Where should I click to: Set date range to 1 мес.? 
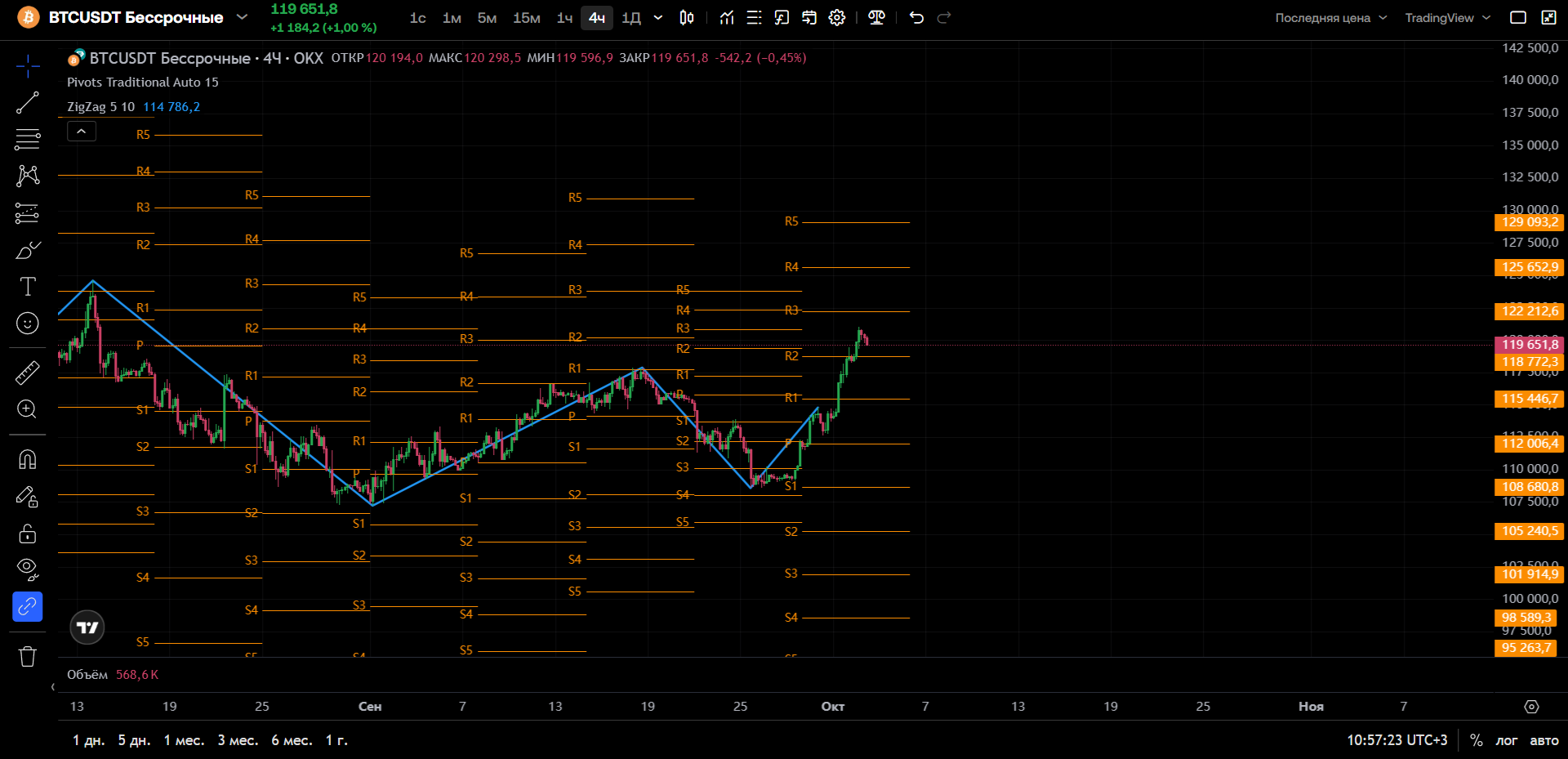[184, 740]
